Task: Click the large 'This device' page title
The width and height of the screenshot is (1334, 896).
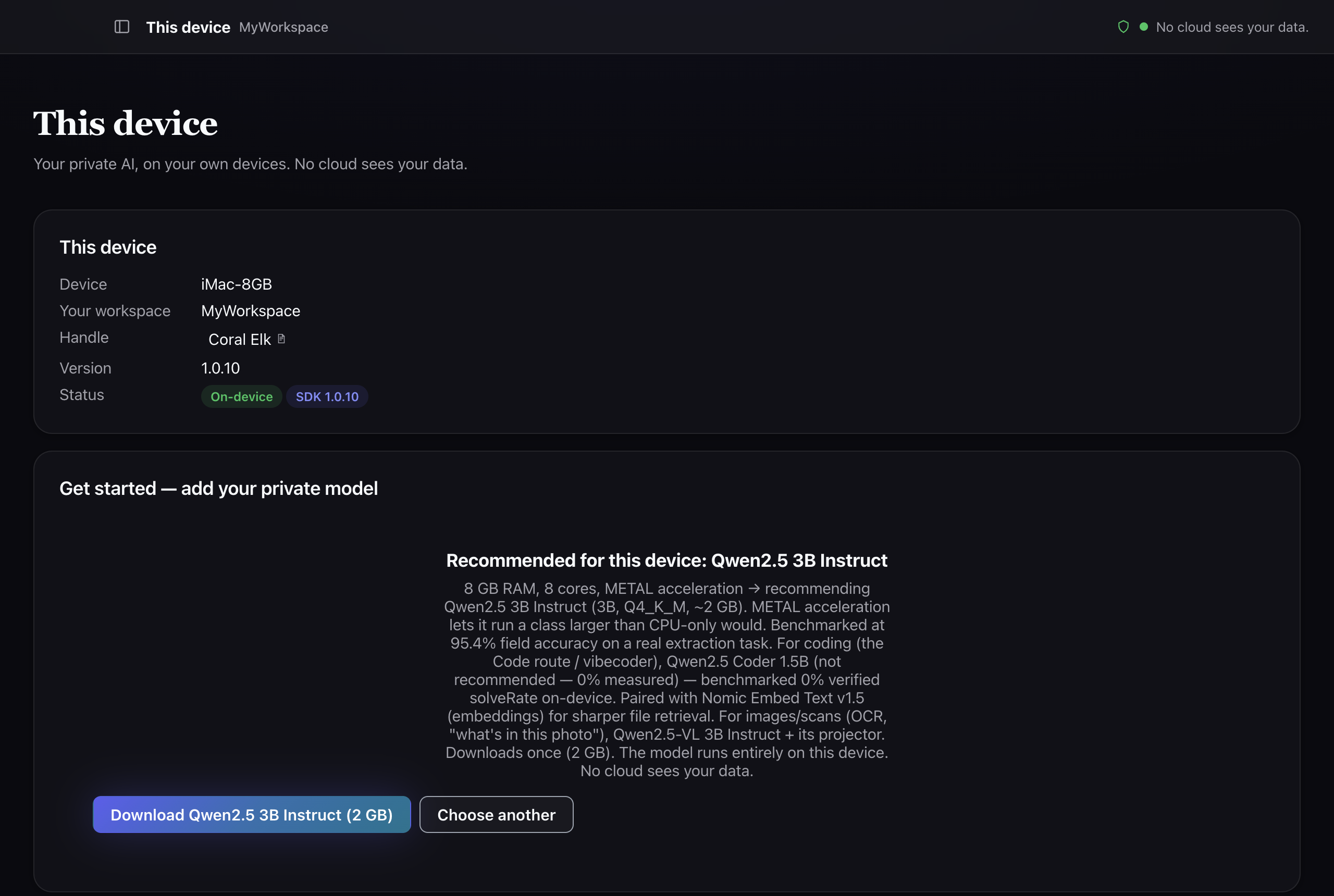Action: (x=125, y=123)
